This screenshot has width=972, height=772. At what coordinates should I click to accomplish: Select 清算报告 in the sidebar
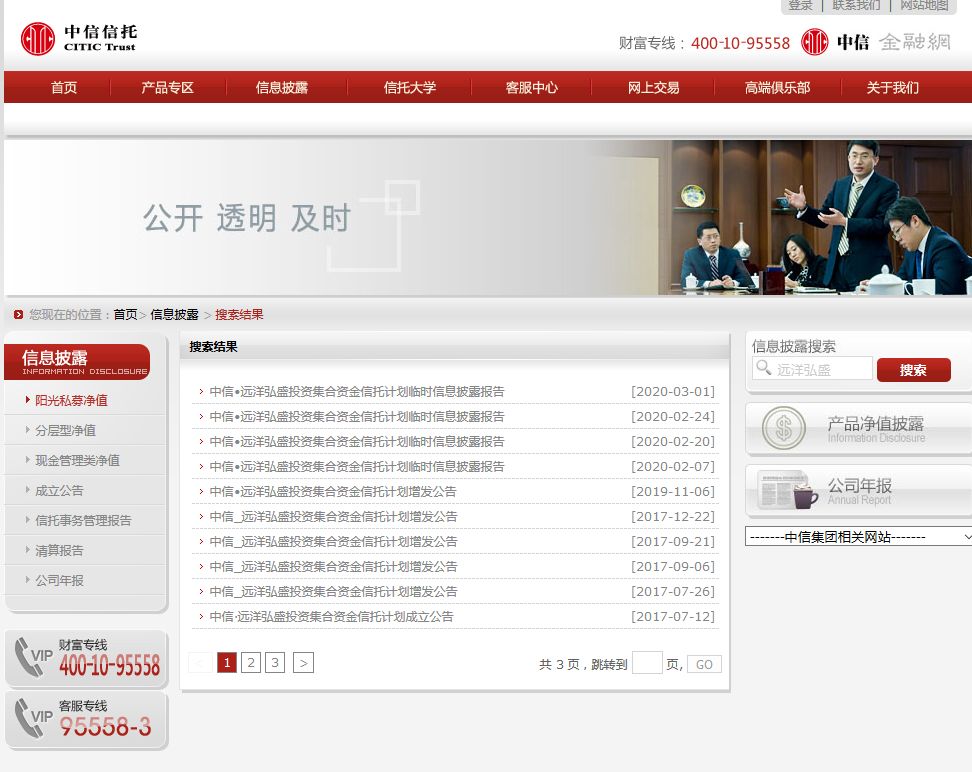point(59,550)
